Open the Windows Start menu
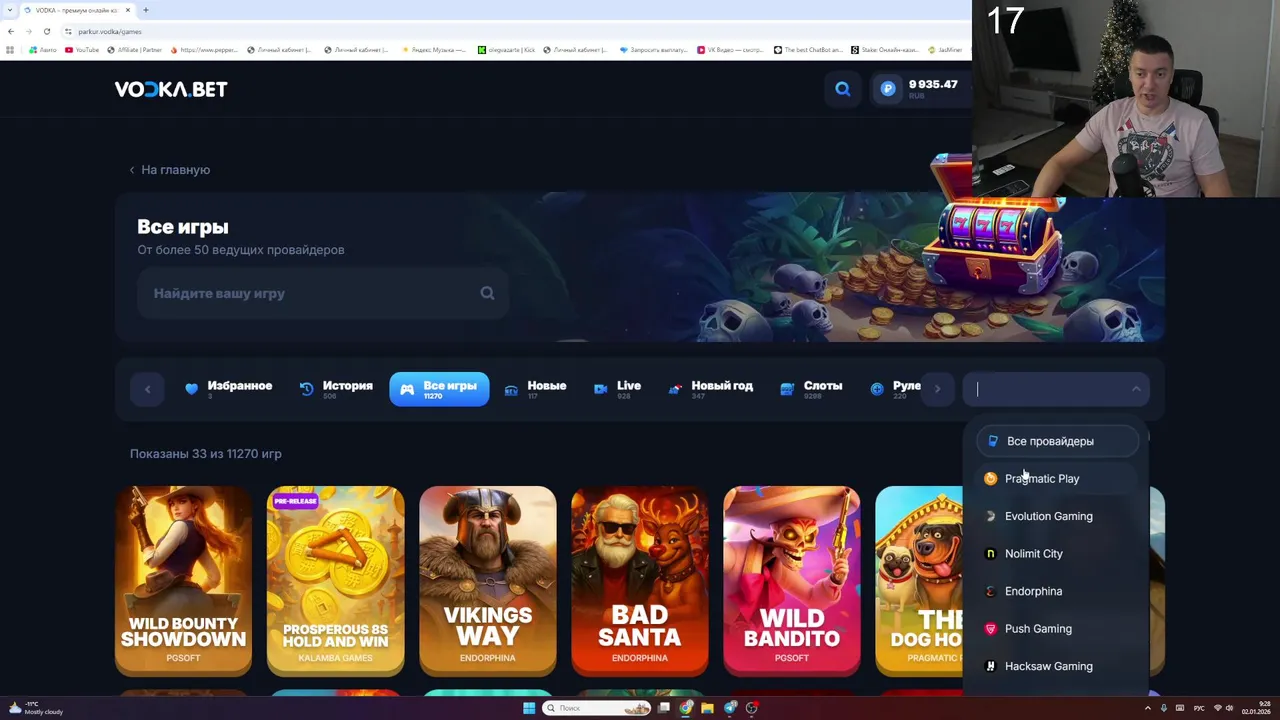This screenshot has width=1280, height=720. coord(529,708)
